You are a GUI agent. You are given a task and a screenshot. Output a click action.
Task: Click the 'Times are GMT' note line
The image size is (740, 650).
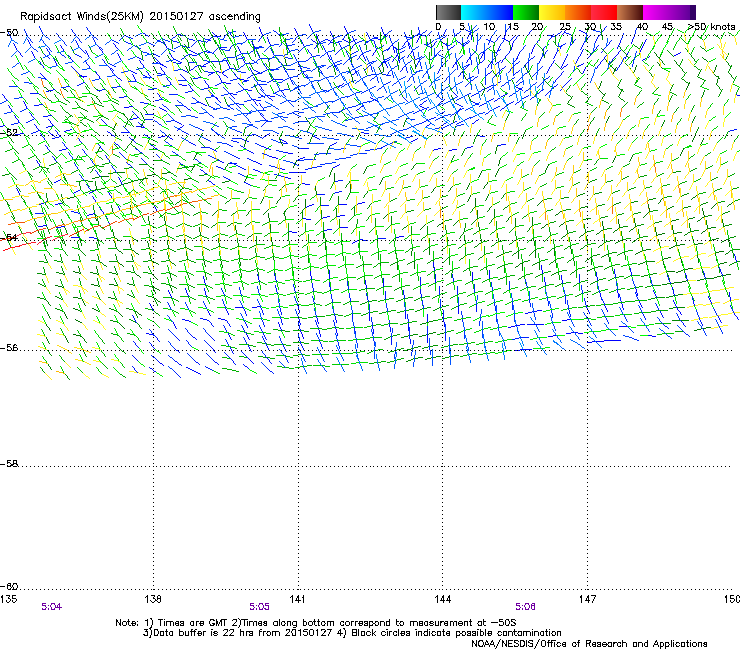[316, 623]
